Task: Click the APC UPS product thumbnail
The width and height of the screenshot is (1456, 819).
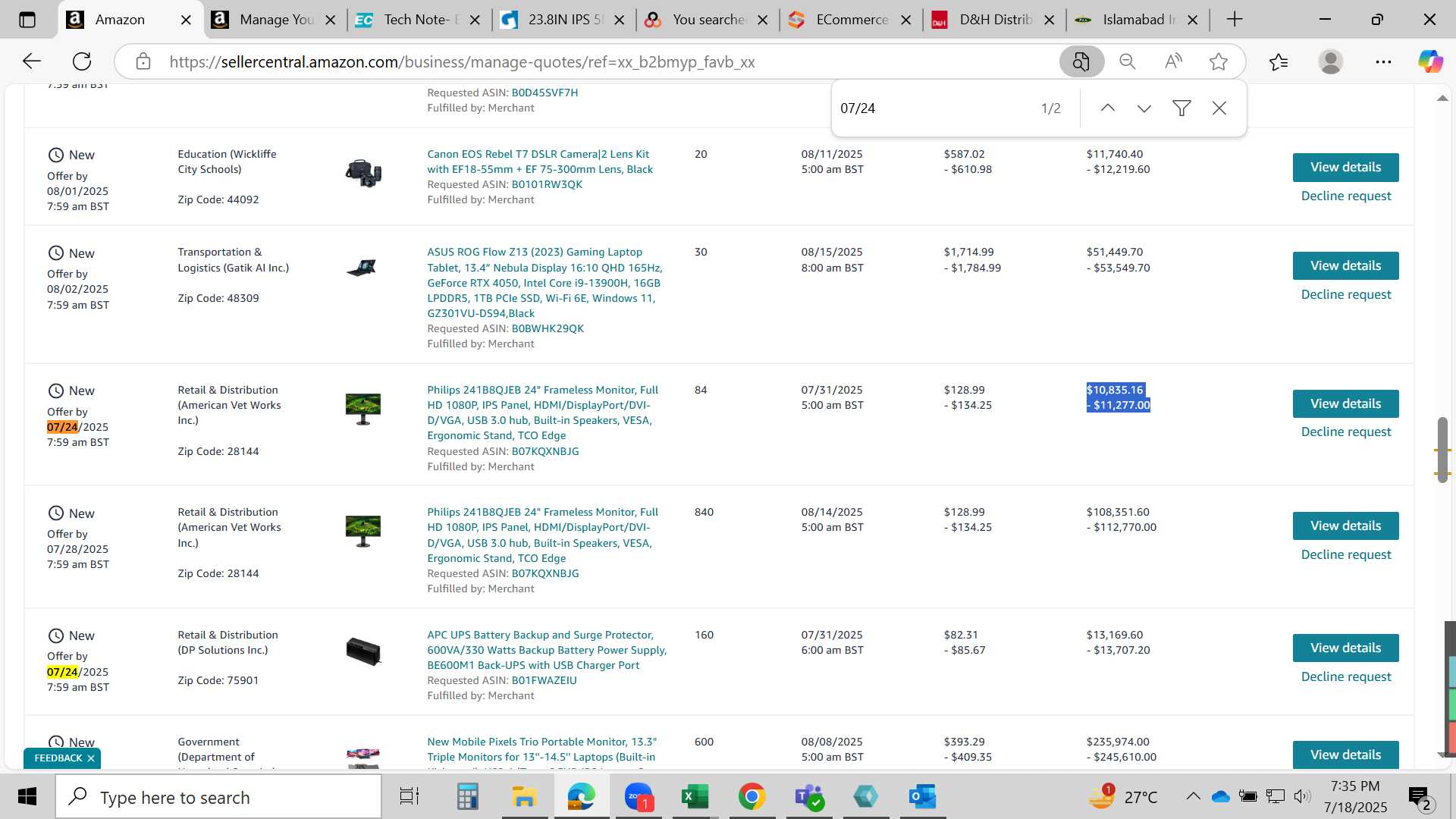Action: point(363,651)
